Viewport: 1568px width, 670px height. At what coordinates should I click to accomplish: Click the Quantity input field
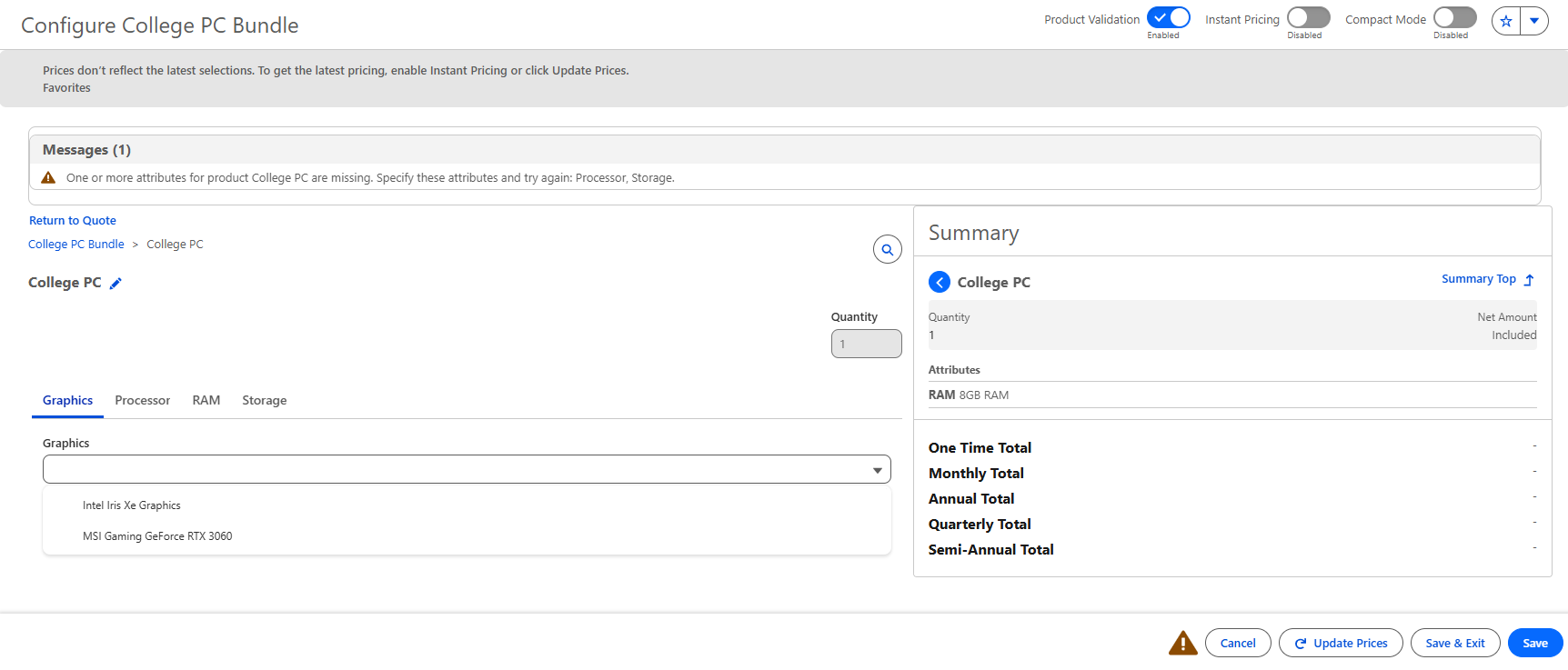(866, 344)
